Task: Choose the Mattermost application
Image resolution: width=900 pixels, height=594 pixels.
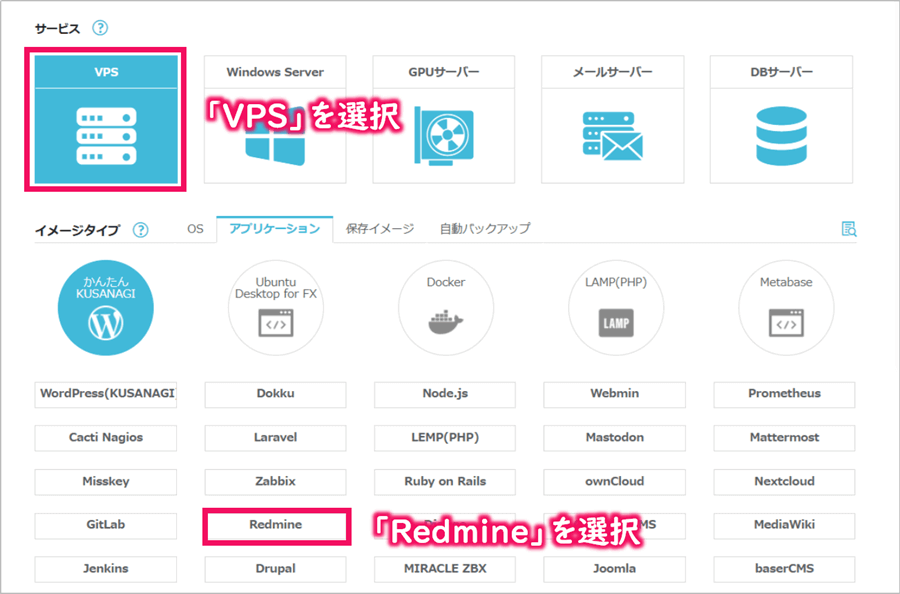Action: tap(784, 438)
